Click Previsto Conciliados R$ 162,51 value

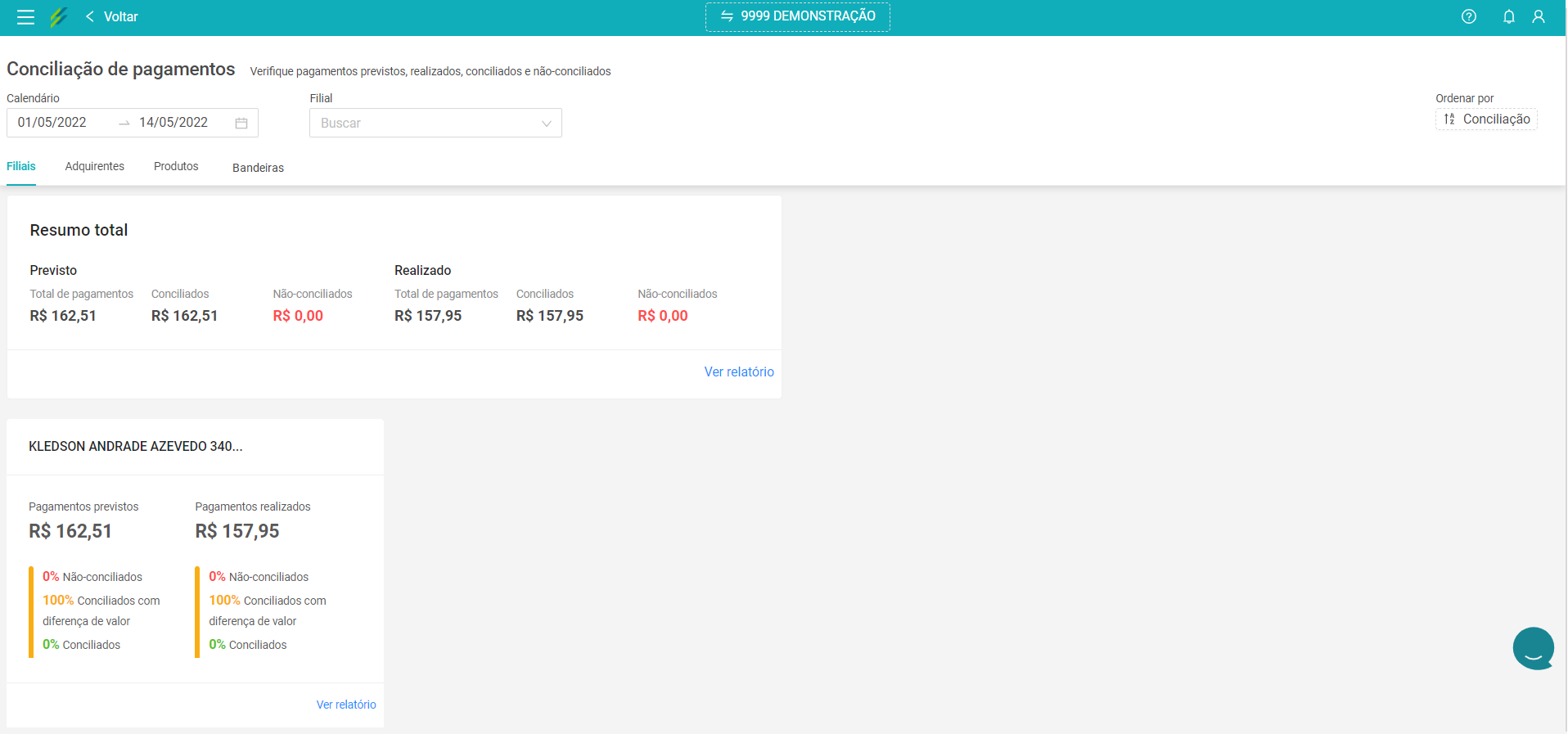click(x=185, y=316)
